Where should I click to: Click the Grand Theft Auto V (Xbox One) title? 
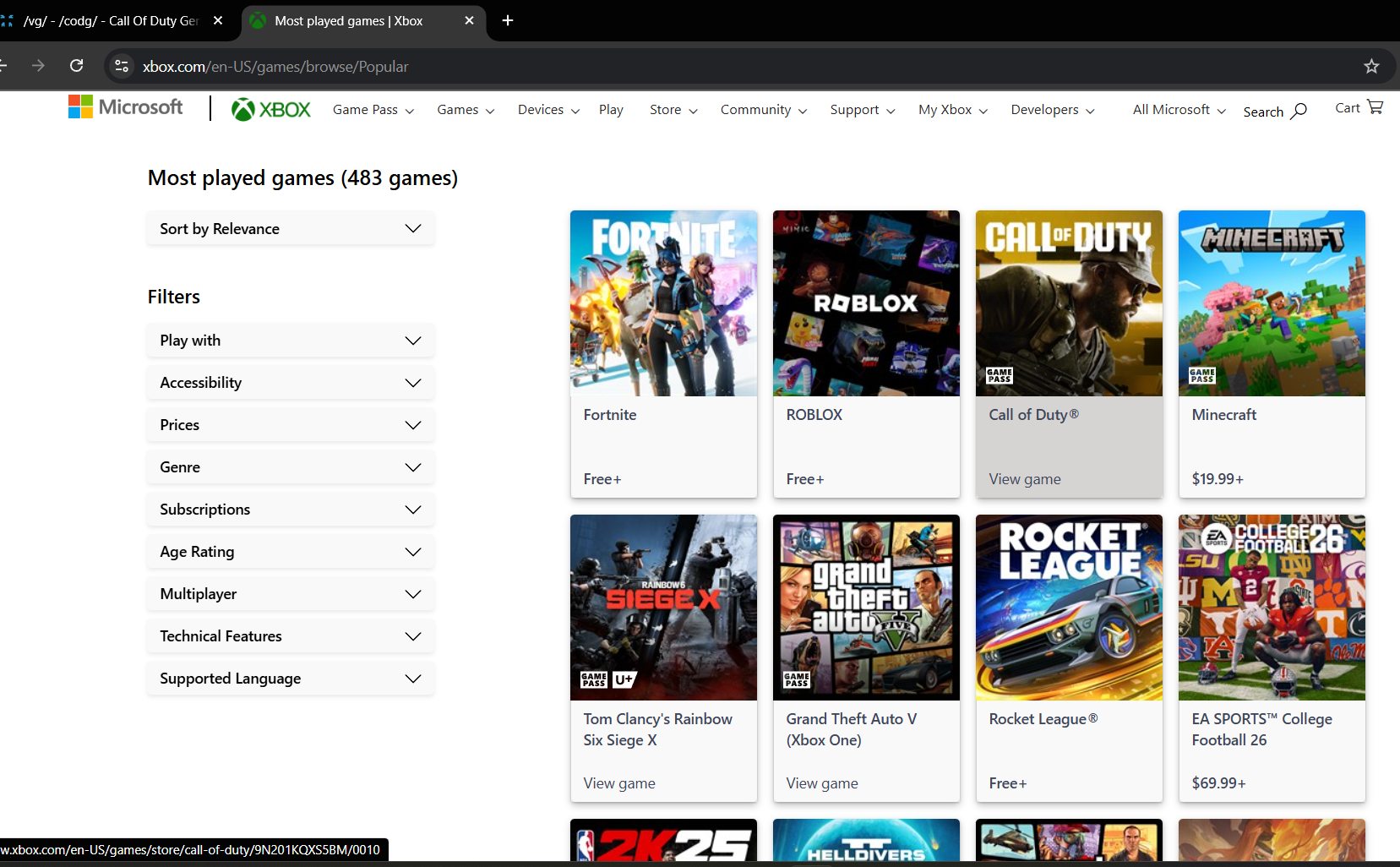pyautogui.click(x=852, y=729)
